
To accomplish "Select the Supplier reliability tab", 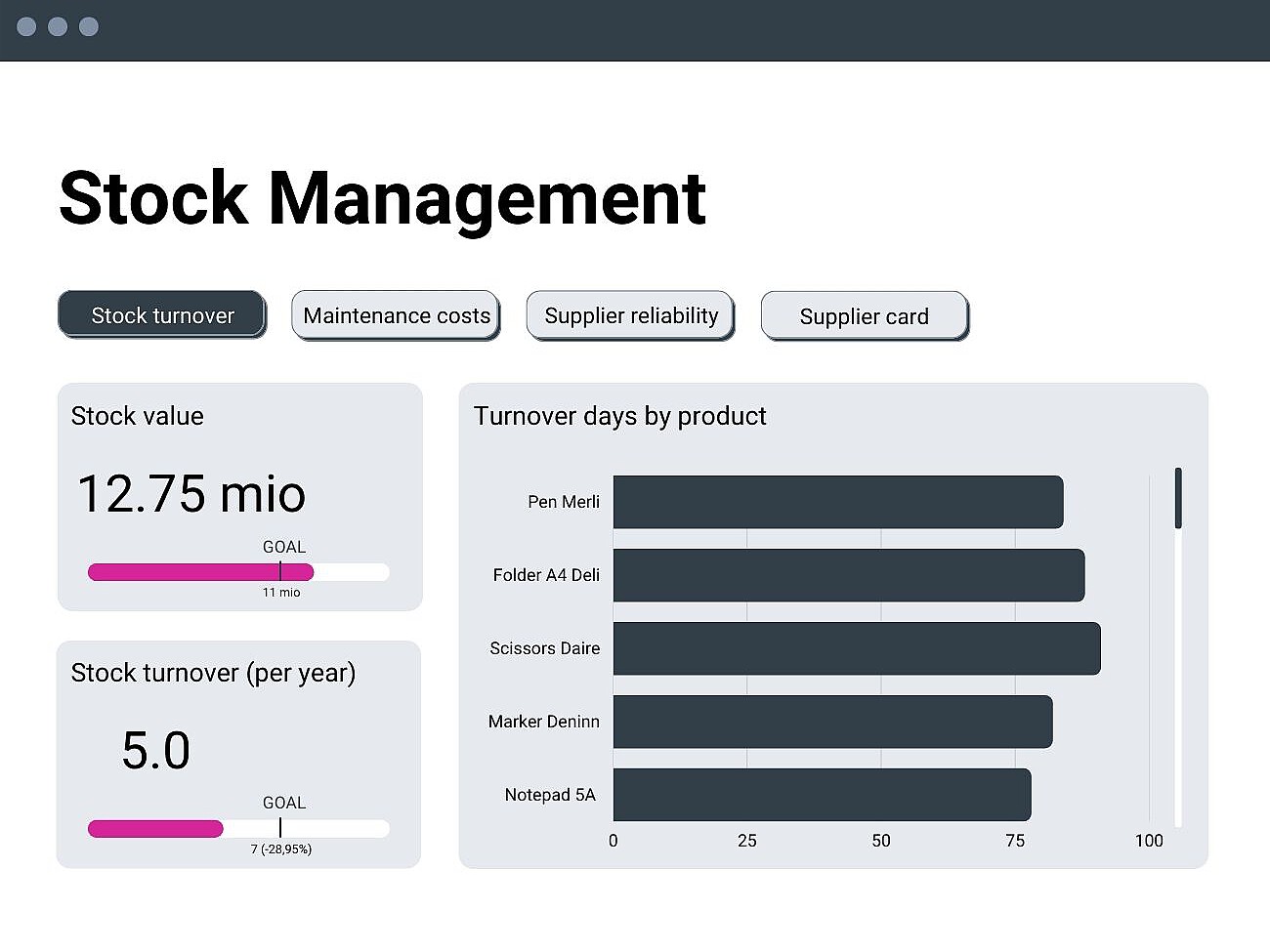I will 630,314.
